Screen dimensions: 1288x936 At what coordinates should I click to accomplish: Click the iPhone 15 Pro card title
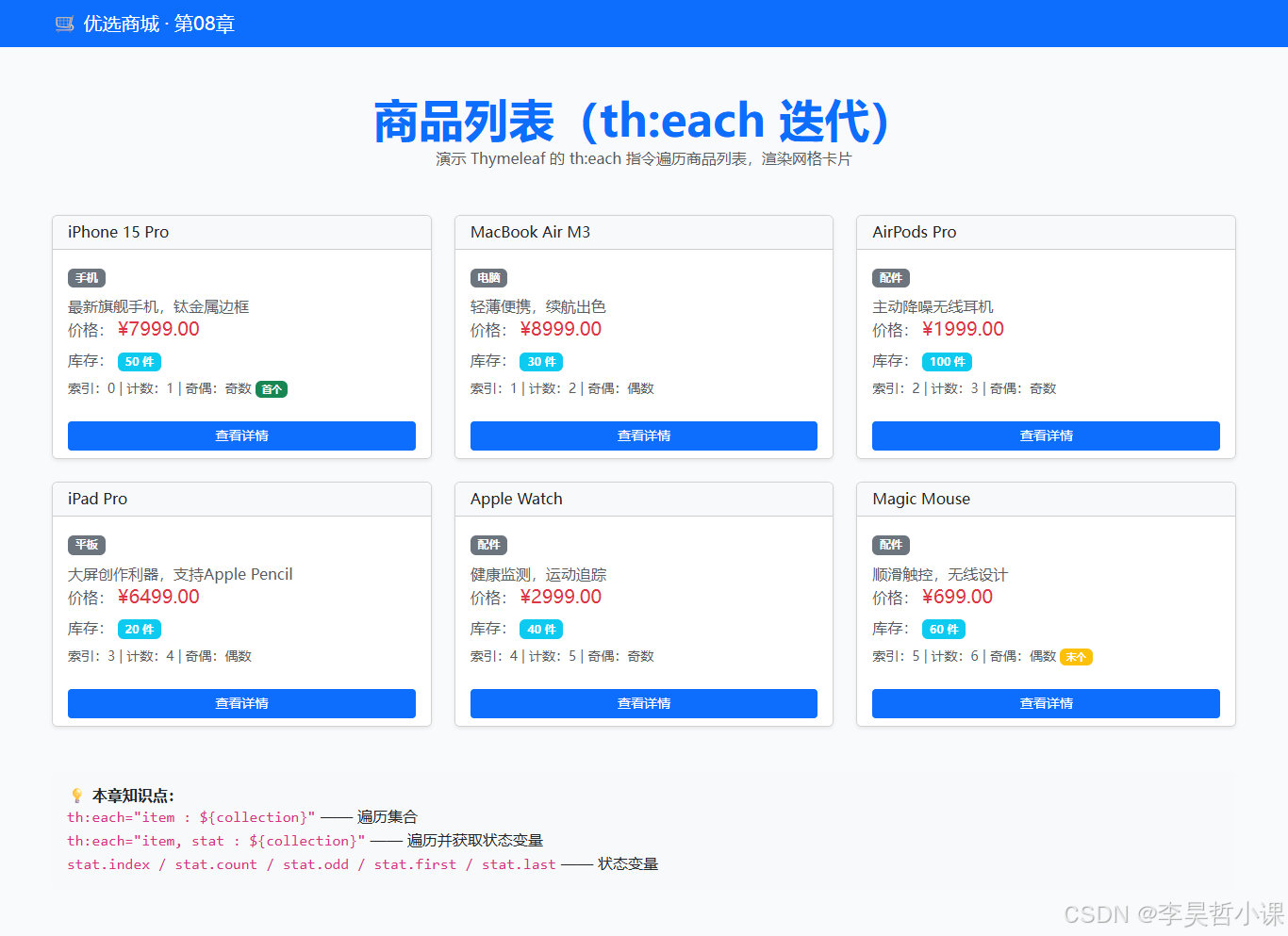click(x=118, y=232)
